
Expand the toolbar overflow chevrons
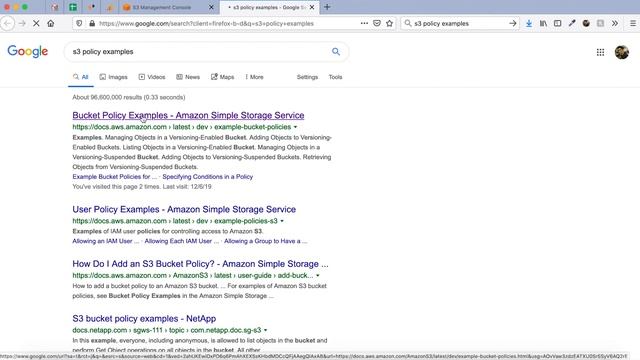click(x=615, y=23)
